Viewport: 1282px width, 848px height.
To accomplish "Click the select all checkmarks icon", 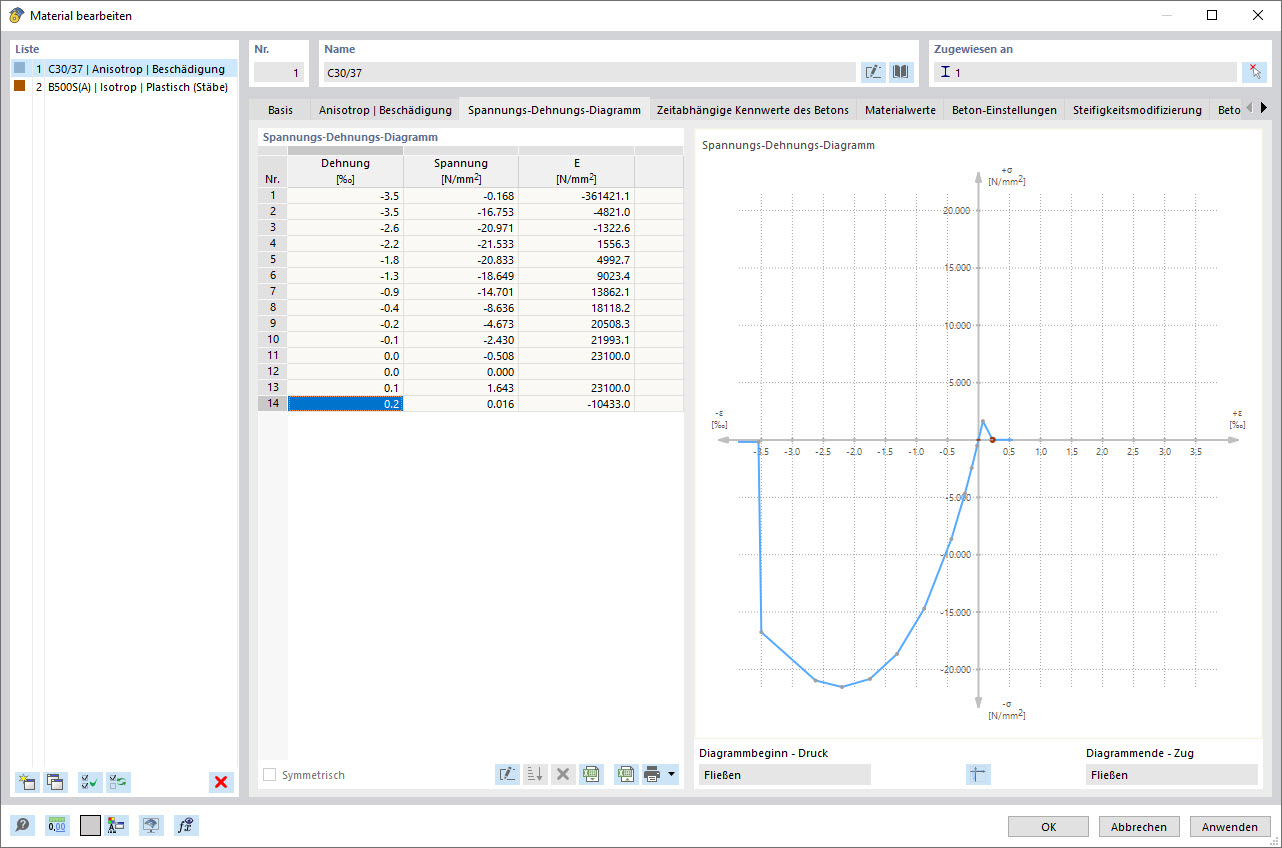I will 90,782.
